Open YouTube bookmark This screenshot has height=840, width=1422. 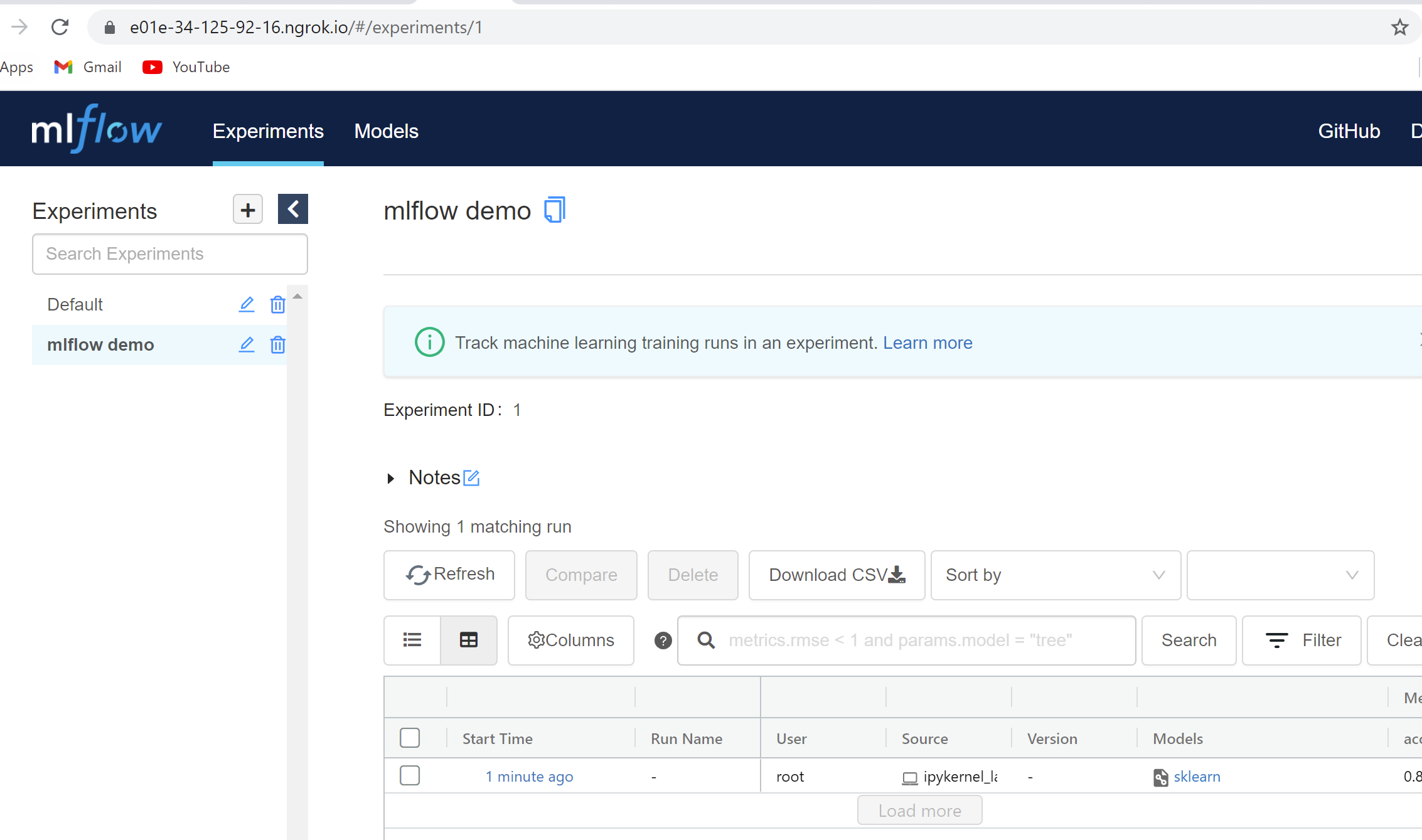pyautogui.click(x=186, y=67)
